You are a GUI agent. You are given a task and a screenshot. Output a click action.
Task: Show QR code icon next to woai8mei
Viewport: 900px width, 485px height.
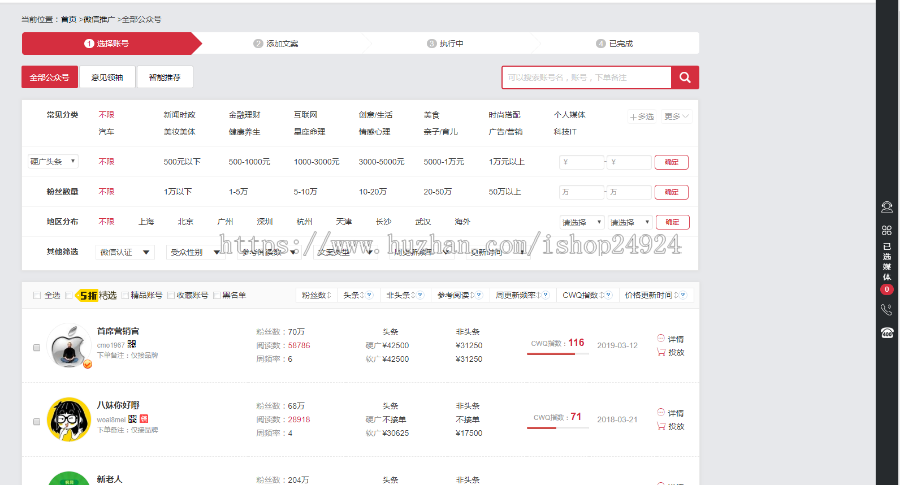pyautogui.click(x=133, y=419)
